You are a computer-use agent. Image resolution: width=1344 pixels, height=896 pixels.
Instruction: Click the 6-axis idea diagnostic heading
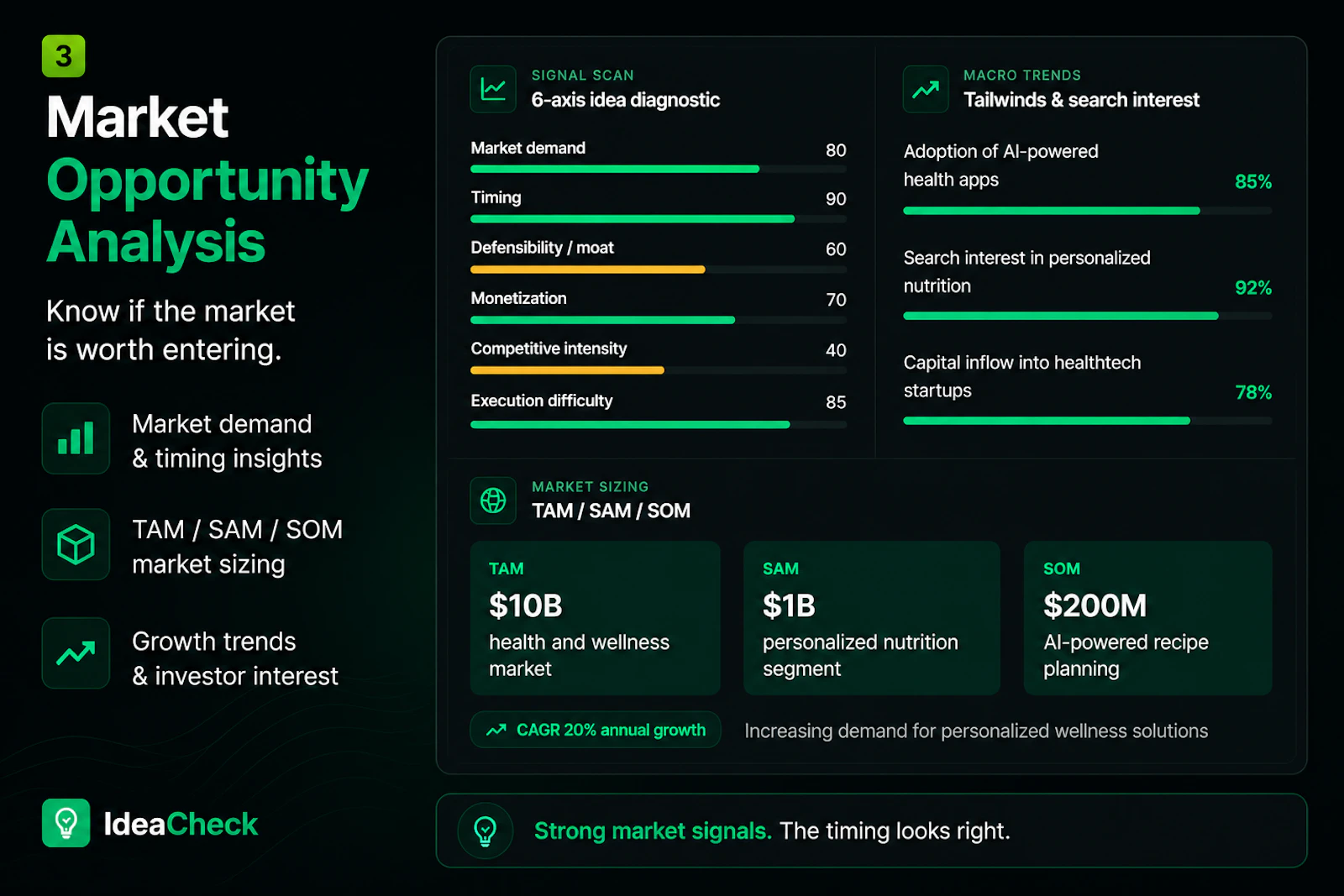626,100
